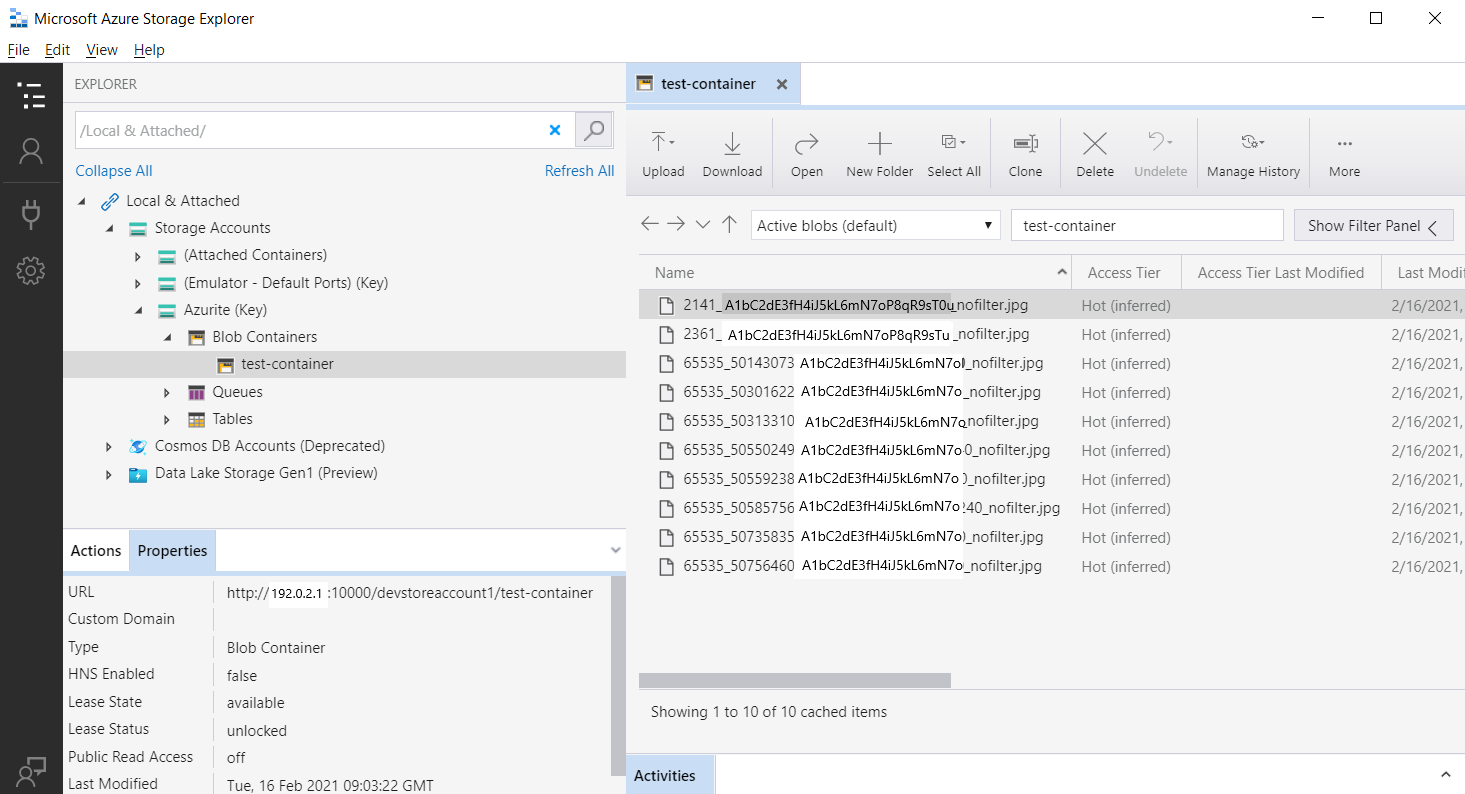The image size is (1465, 794).
Task: Open Settings gear in the left sidebar
Action: pos(31,270)
